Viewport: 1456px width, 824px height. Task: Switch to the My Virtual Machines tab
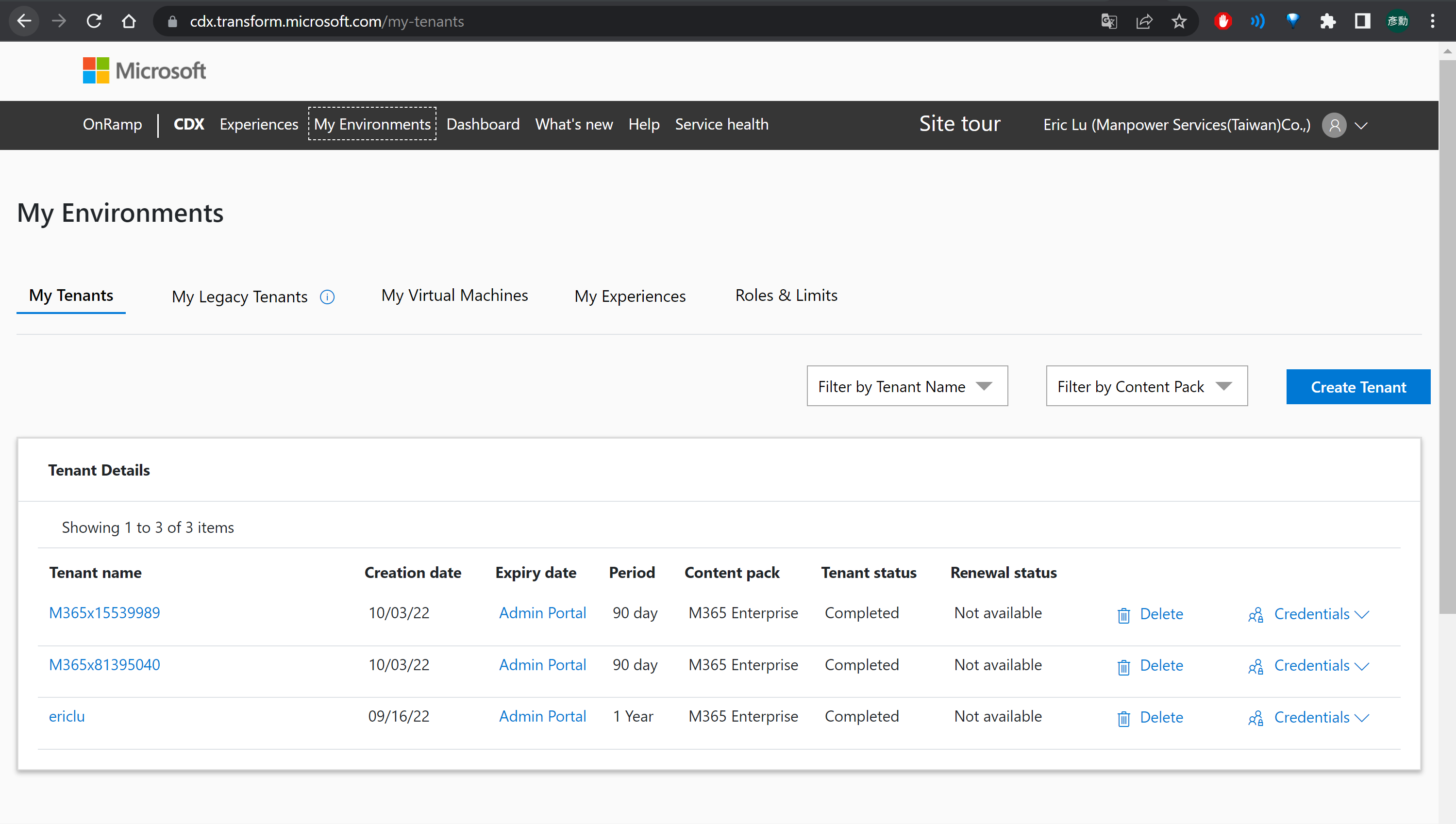coord(454,296)
